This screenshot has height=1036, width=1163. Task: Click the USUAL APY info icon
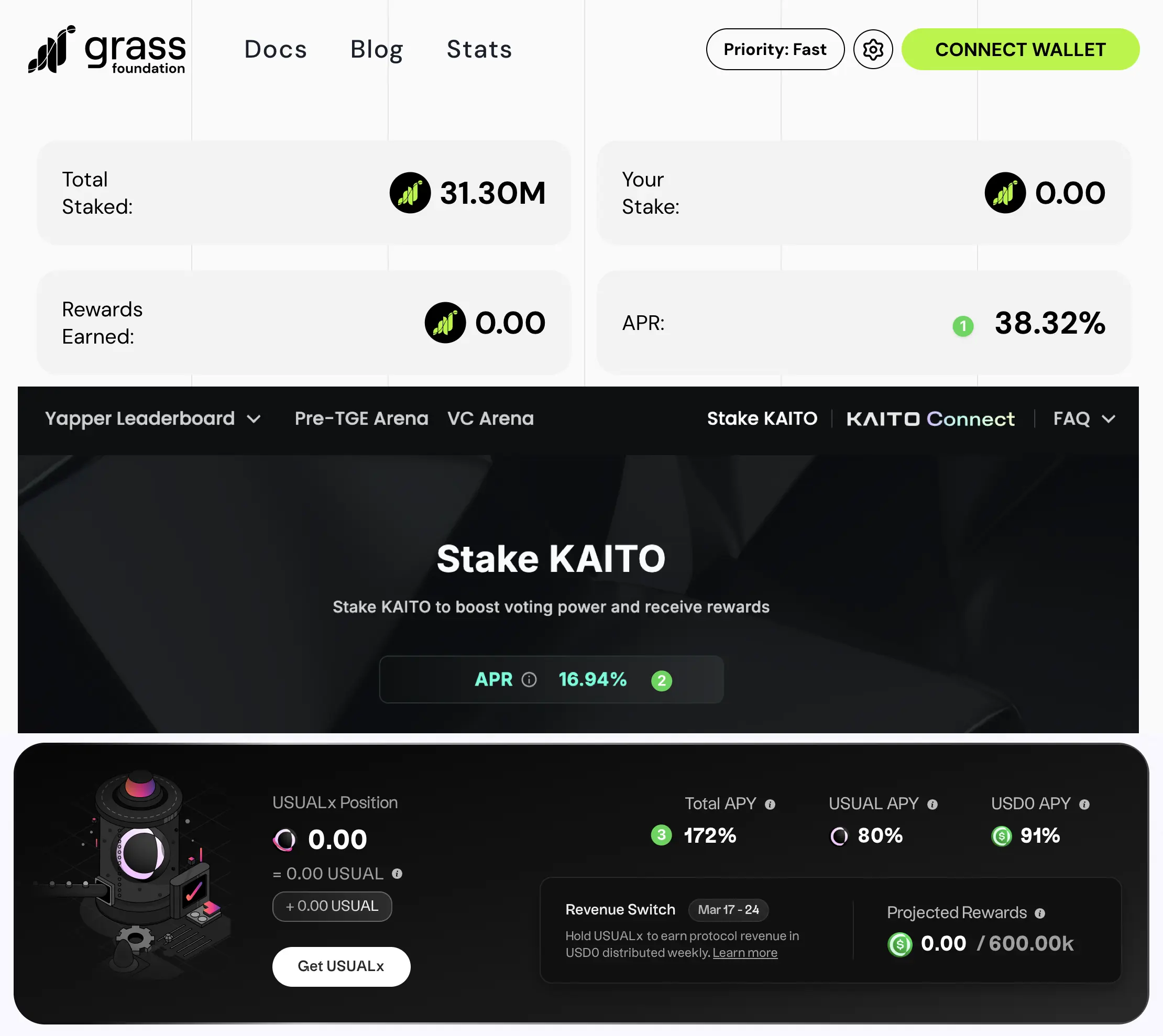(x=932, y=804)
